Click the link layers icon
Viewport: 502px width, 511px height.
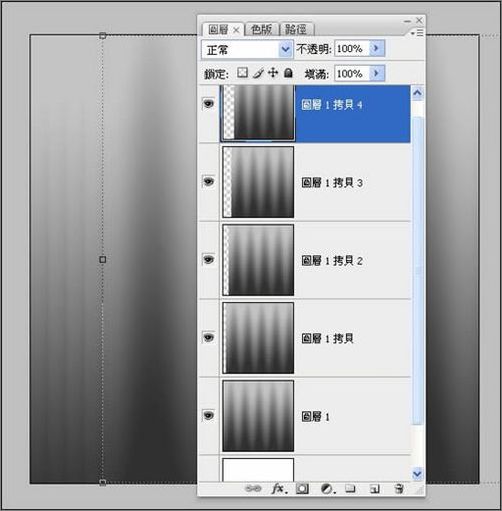(253, 489)
